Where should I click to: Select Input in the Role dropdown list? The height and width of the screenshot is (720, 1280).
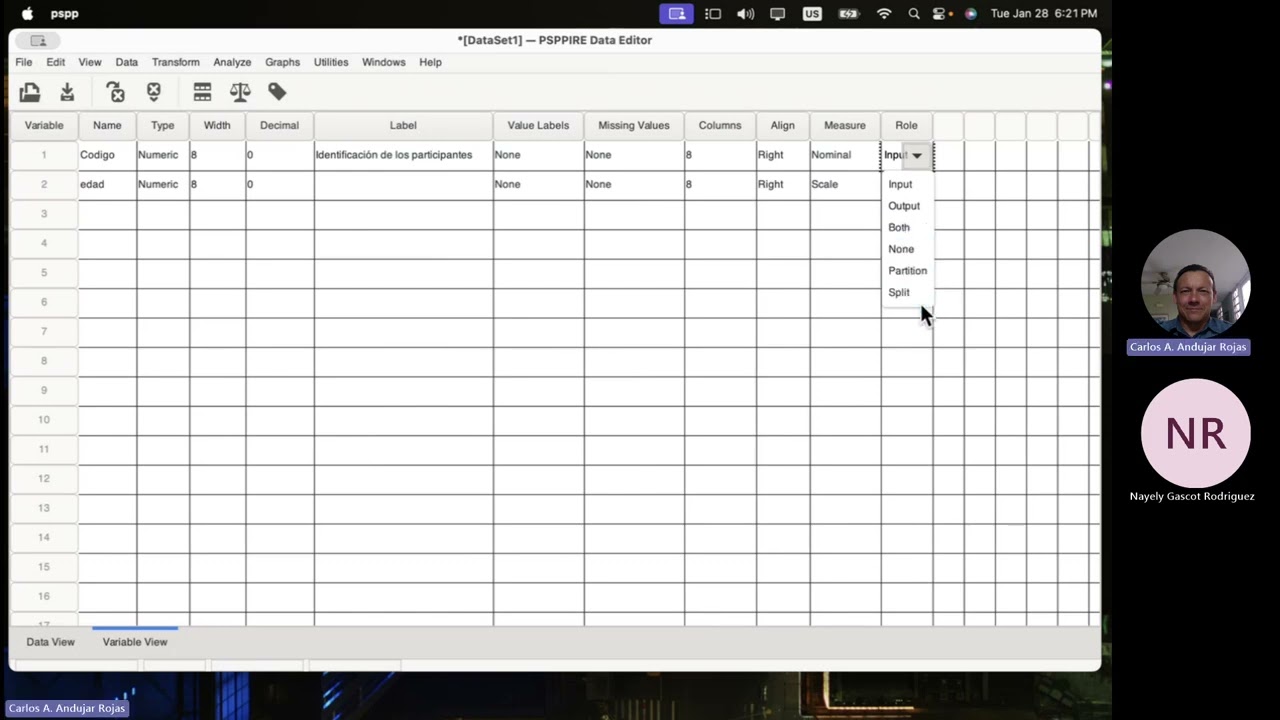point(900,184)
